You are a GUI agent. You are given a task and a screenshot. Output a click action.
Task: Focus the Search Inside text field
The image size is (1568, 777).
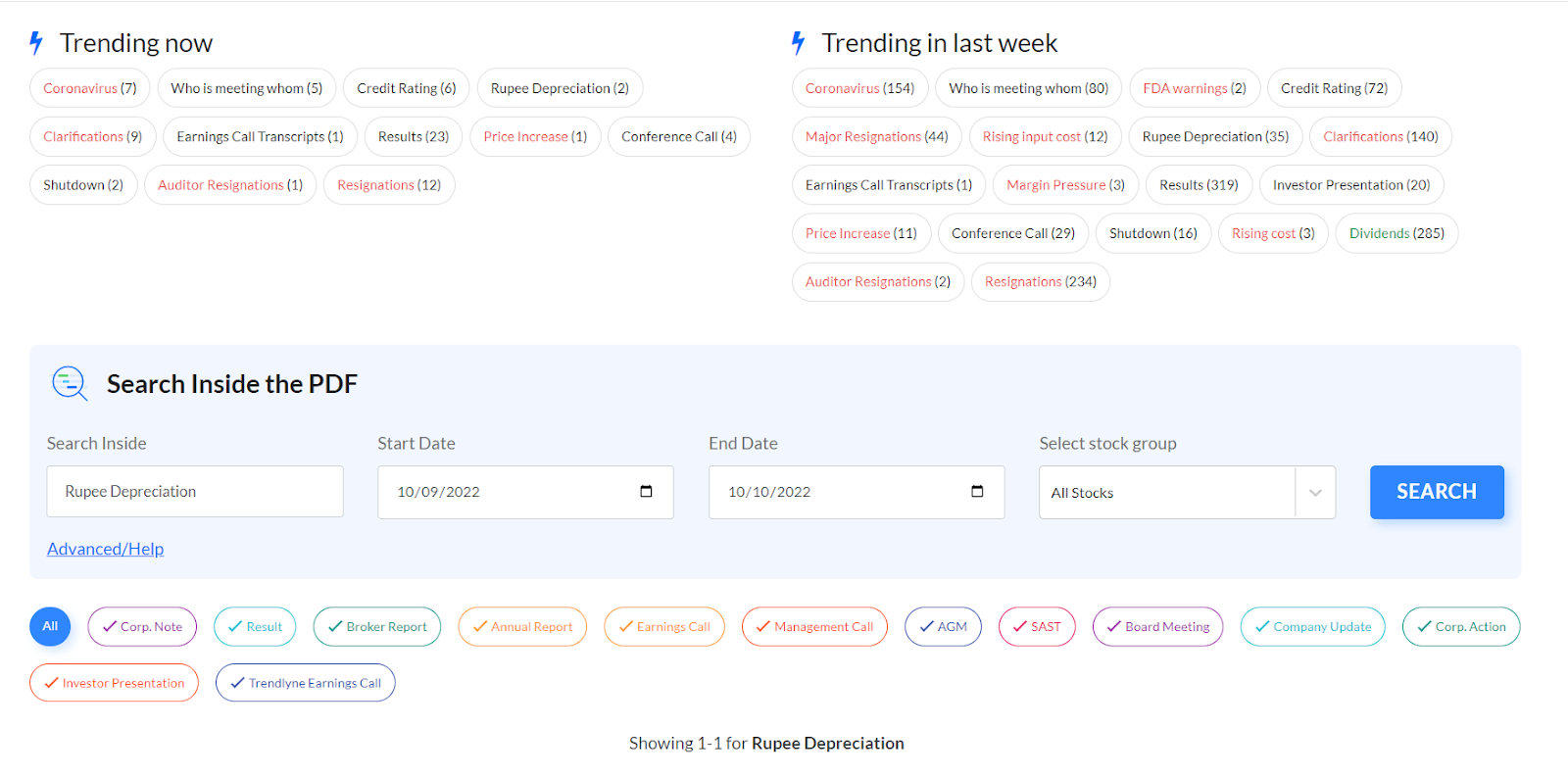tap(195, 492)
